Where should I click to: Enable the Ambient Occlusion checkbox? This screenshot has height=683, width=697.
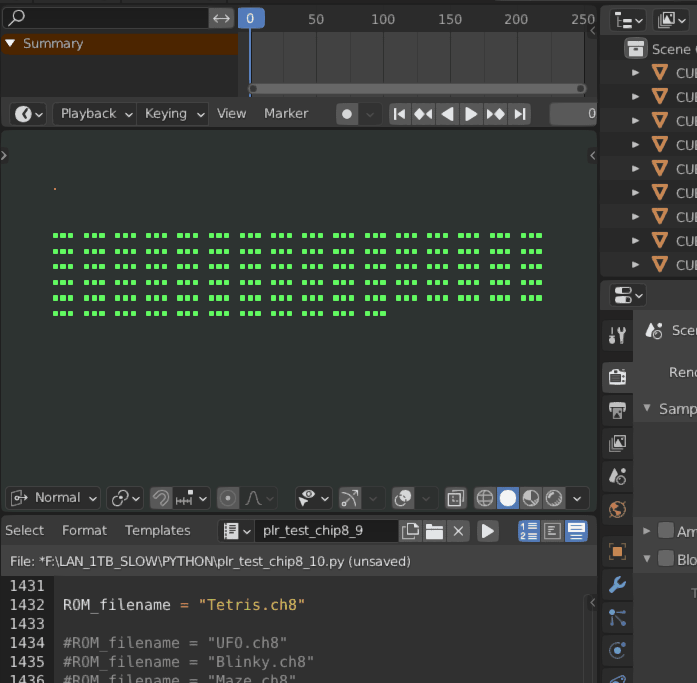point(666,531)
